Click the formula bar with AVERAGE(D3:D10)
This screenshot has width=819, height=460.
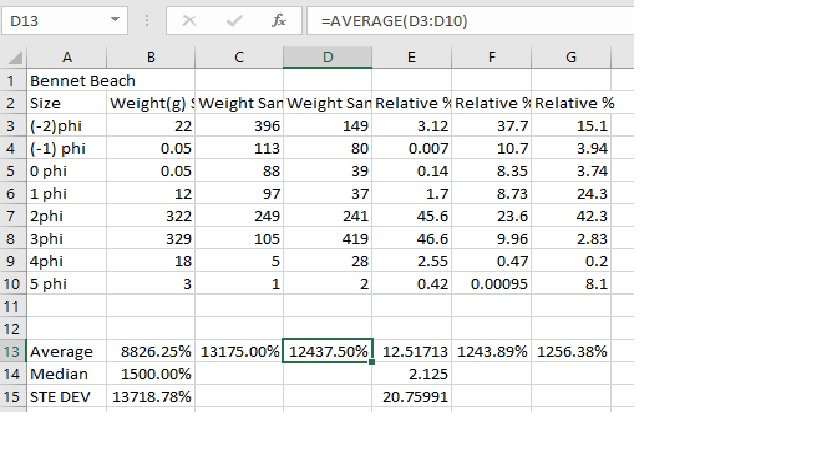470,20
